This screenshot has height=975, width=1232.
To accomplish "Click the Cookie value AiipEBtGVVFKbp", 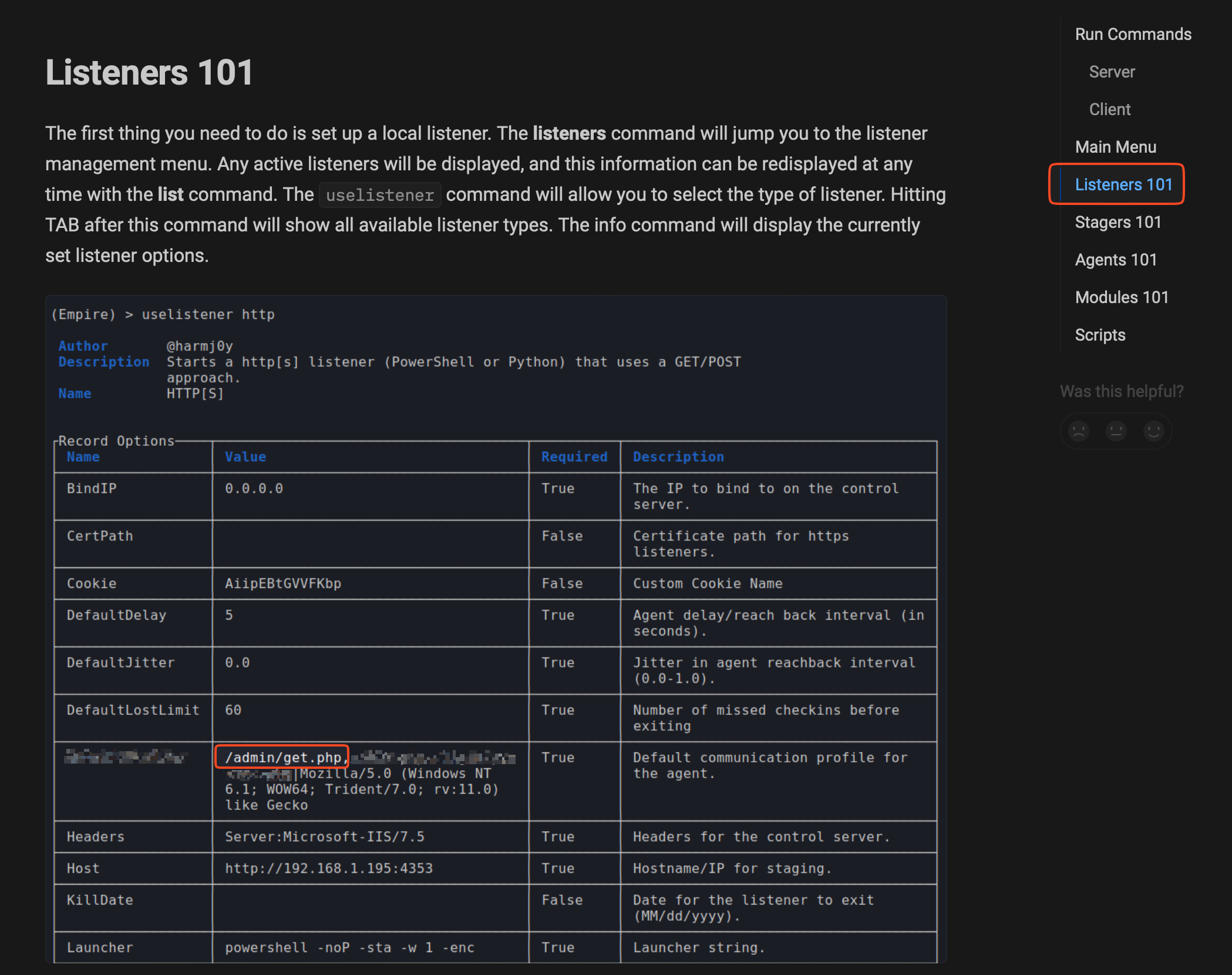I will click(x=283, y=584).
